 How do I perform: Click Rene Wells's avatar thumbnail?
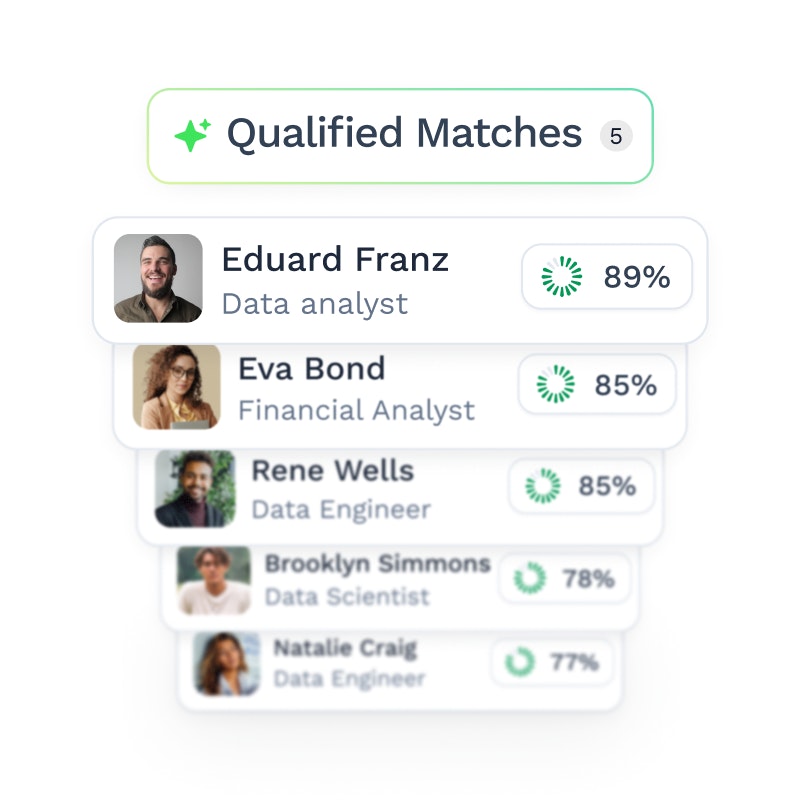(195, 488)
